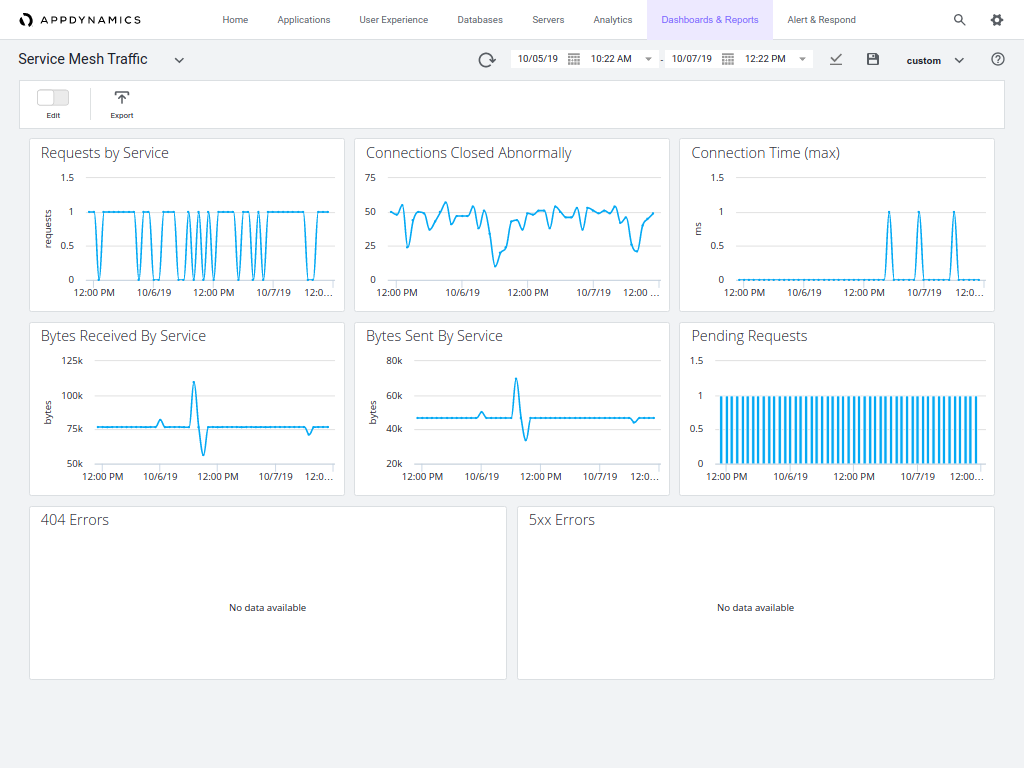Enable the Edit mode toggle switch
This screenshot has height=768, width=1024.
click(52, 96)
